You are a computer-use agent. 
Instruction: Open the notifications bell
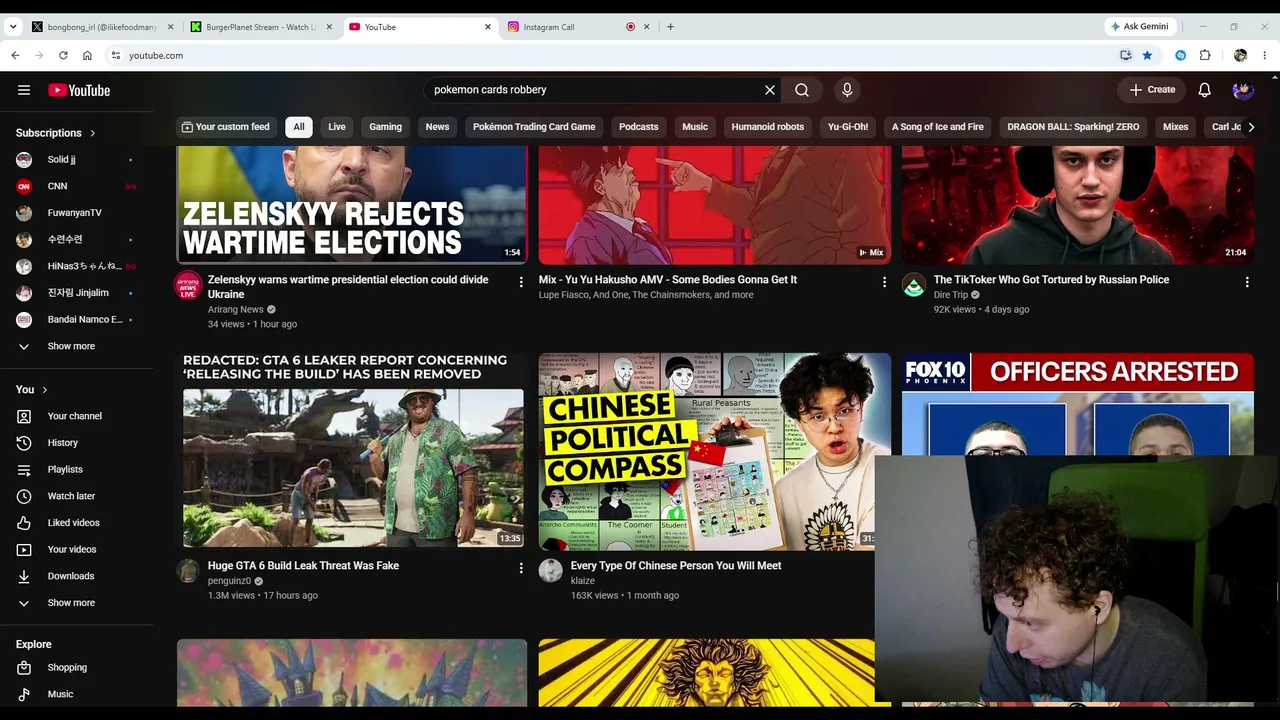pos(1205,90)
